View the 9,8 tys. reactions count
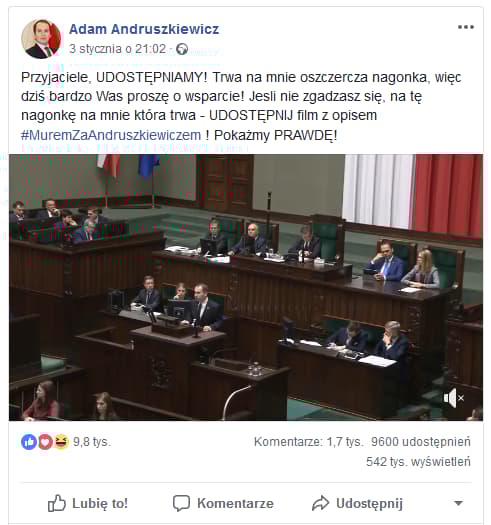The height and width of the screenshot is (525, 491). point(92,442)
